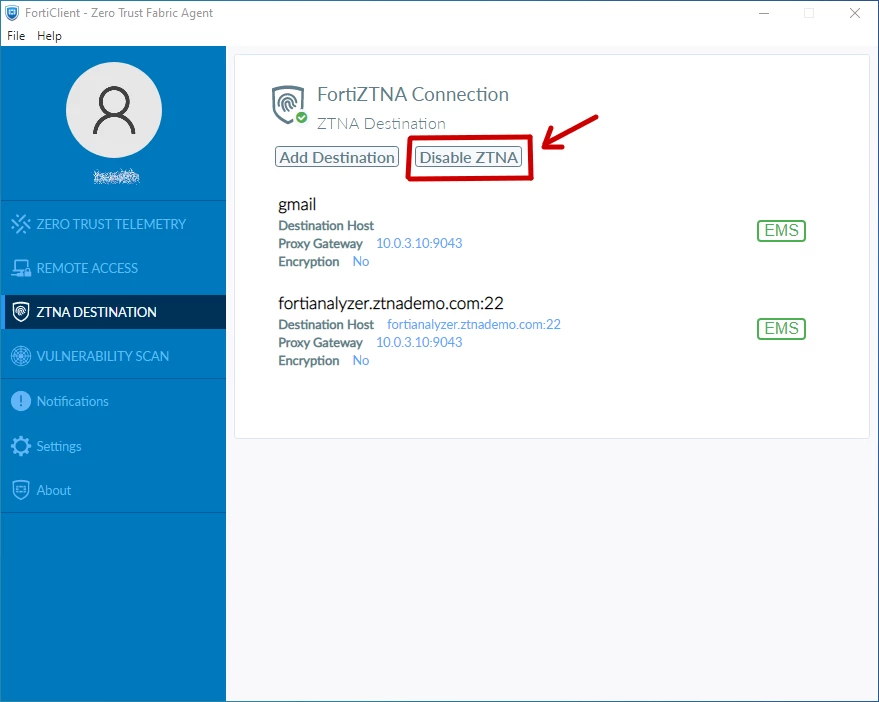
Task: Click the Settings gear icon
Action: tap(21, 446)
